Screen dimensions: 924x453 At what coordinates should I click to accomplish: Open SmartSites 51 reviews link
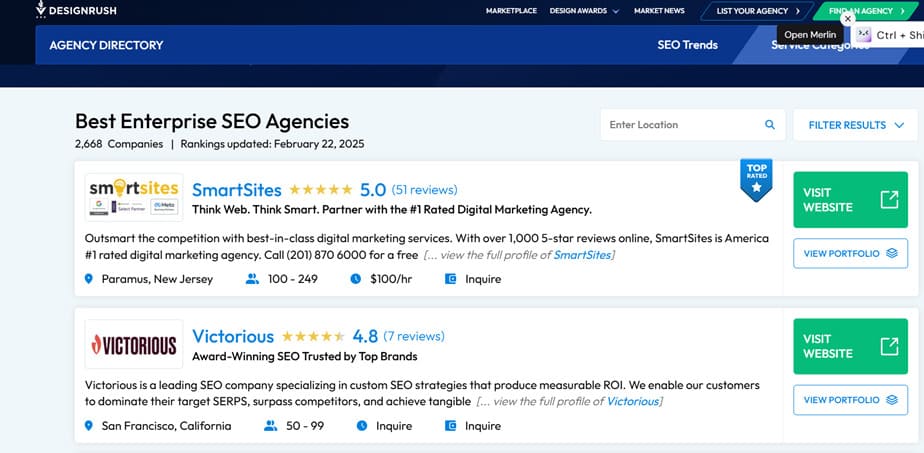[424, 190]
